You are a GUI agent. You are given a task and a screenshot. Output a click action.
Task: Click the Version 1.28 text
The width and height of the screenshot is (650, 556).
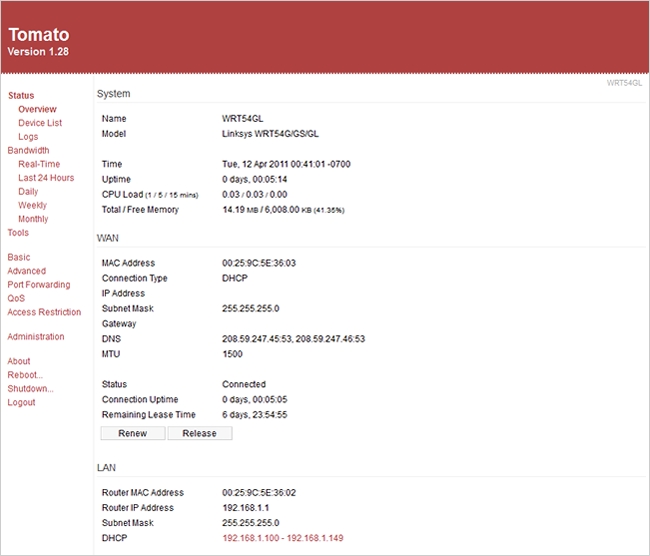click(38, 51)
